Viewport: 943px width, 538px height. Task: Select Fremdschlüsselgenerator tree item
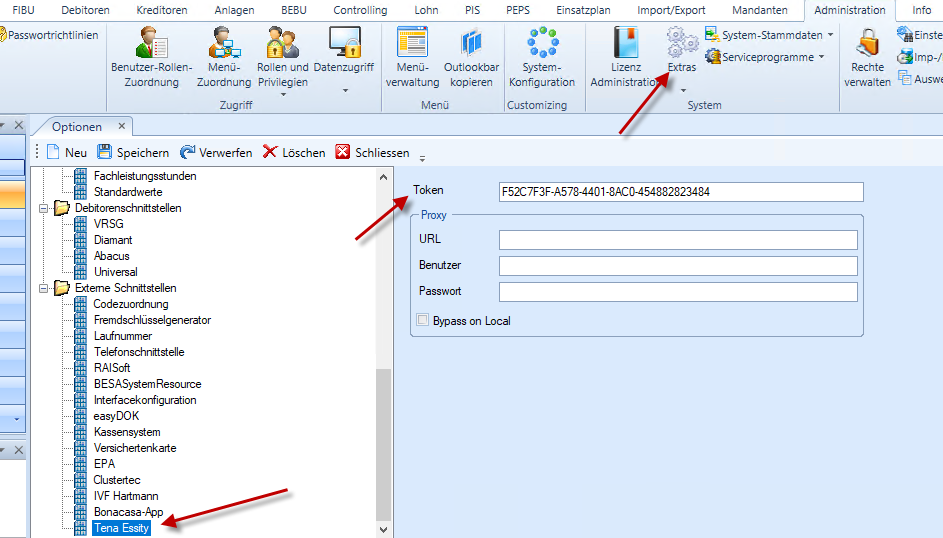point(152,320)
